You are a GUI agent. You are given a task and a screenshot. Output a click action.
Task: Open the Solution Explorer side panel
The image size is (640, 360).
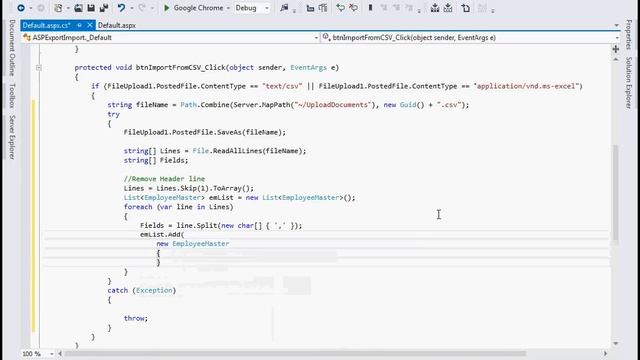coord(629,82)
